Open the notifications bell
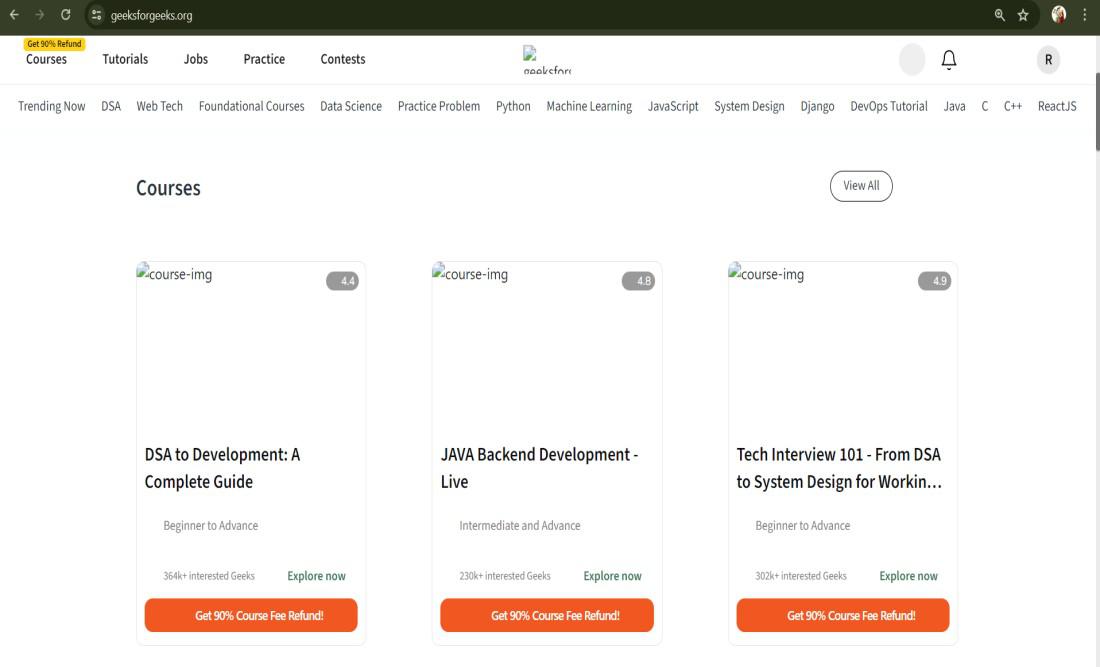This screenshot has width=1100, height=667. point(948,60)
